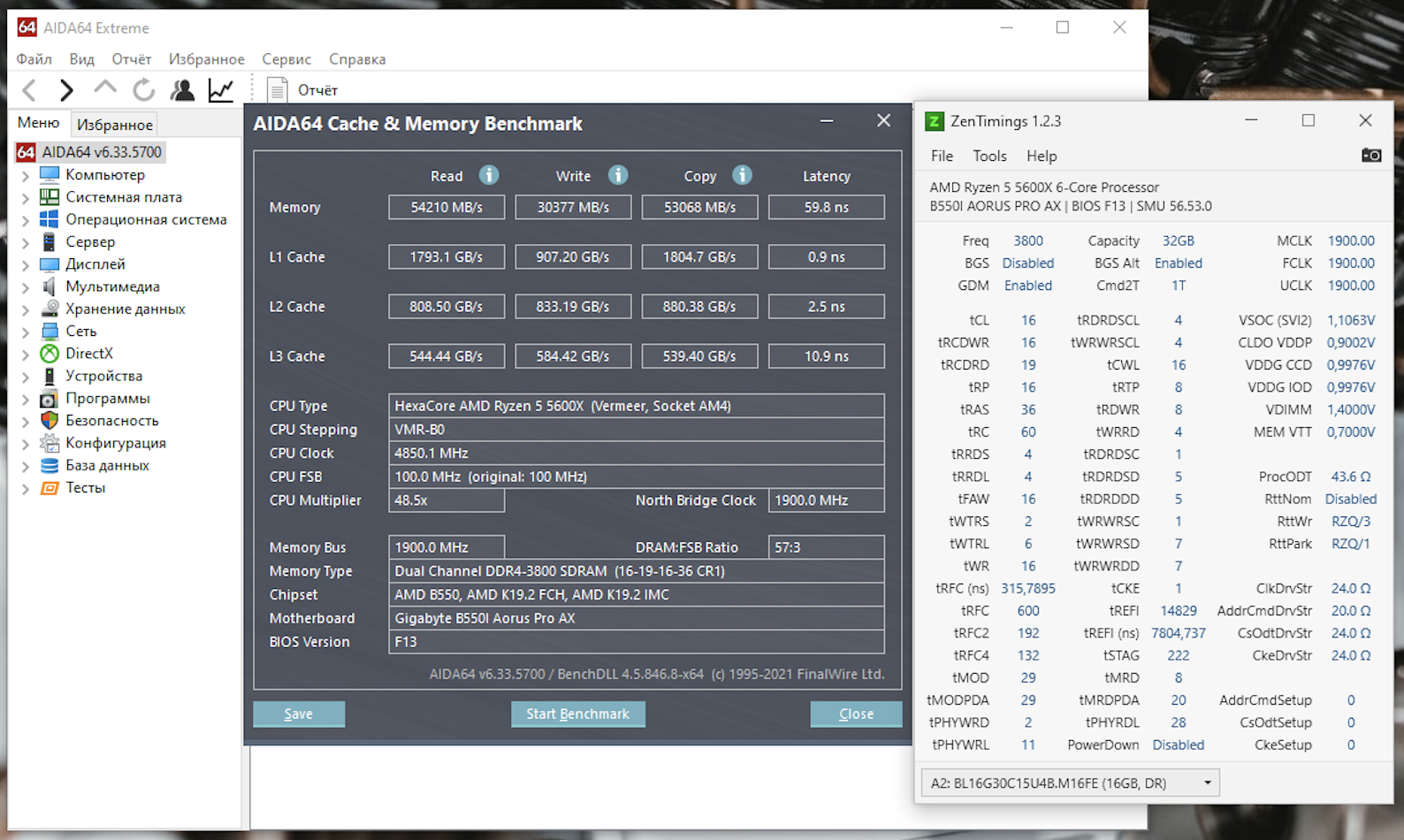Click the tCL value 16 in ZenTimings
1404x840 pixels.
pos(1028,320)
